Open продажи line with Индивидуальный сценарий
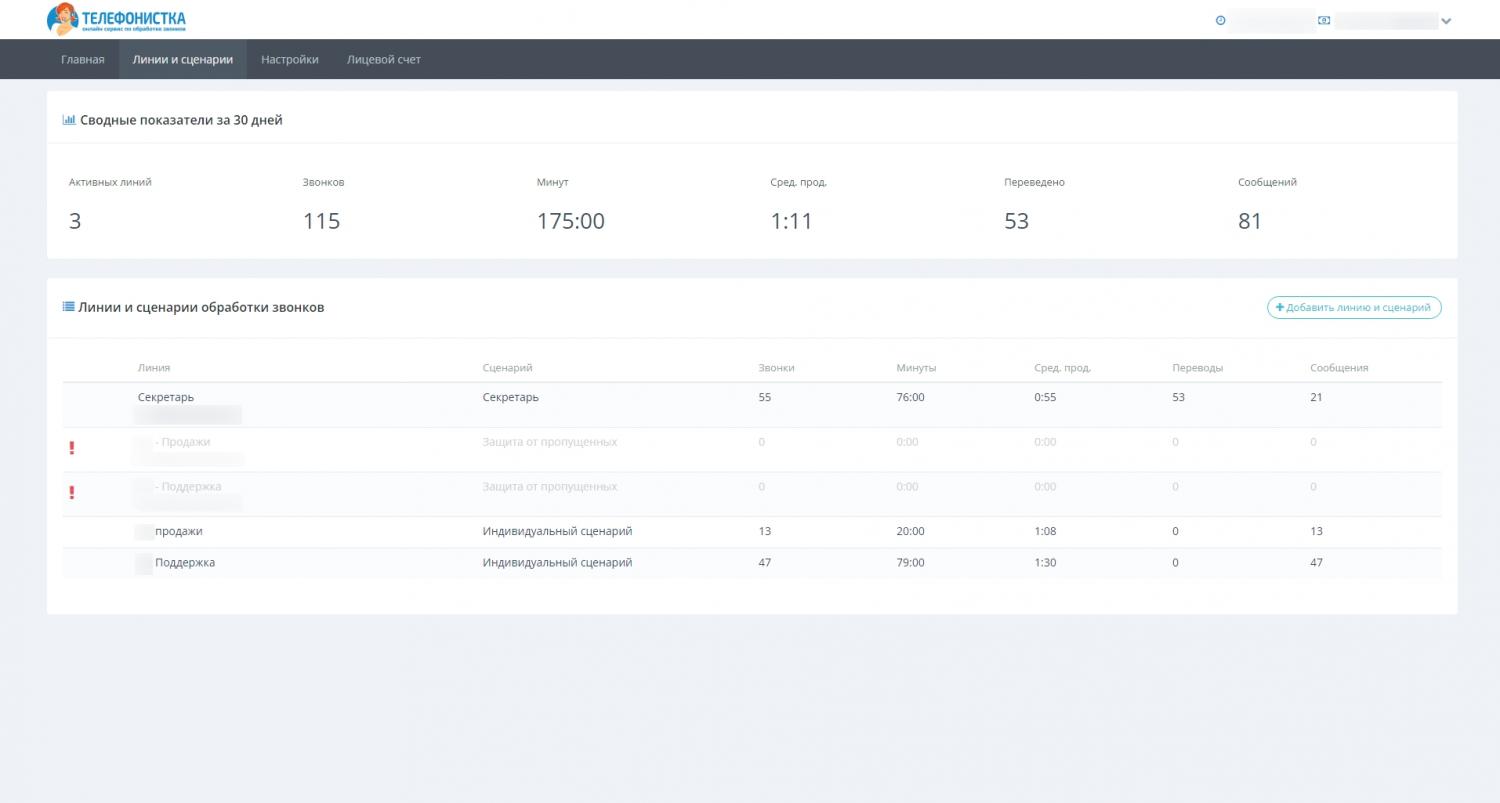Viewport: 1500px width, 803px height. point(178,531)
